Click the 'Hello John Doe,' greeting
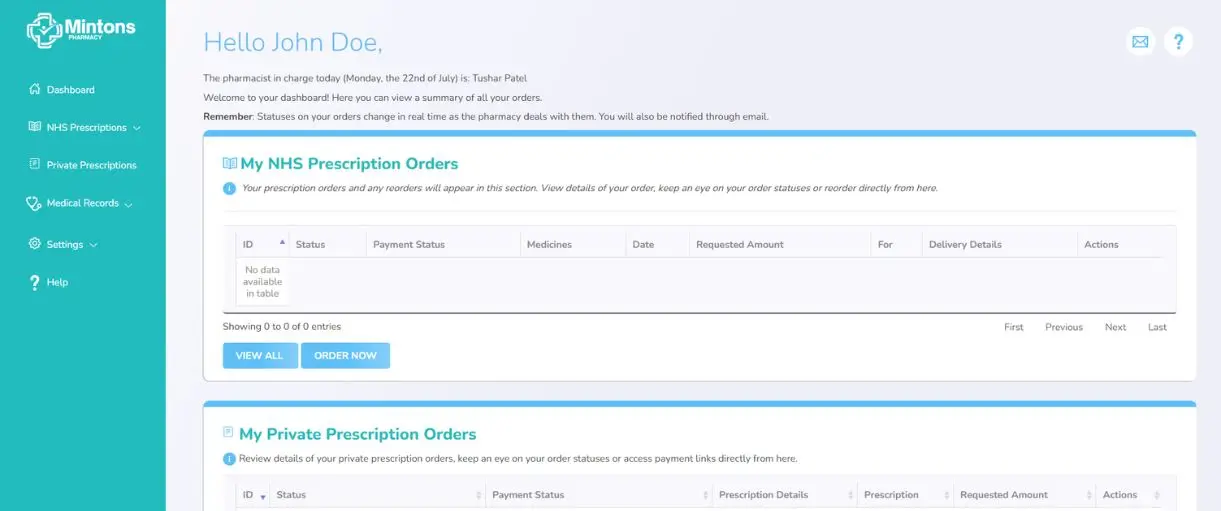The width and height of the screenshot is (1221, 511). tap(293, 42)
